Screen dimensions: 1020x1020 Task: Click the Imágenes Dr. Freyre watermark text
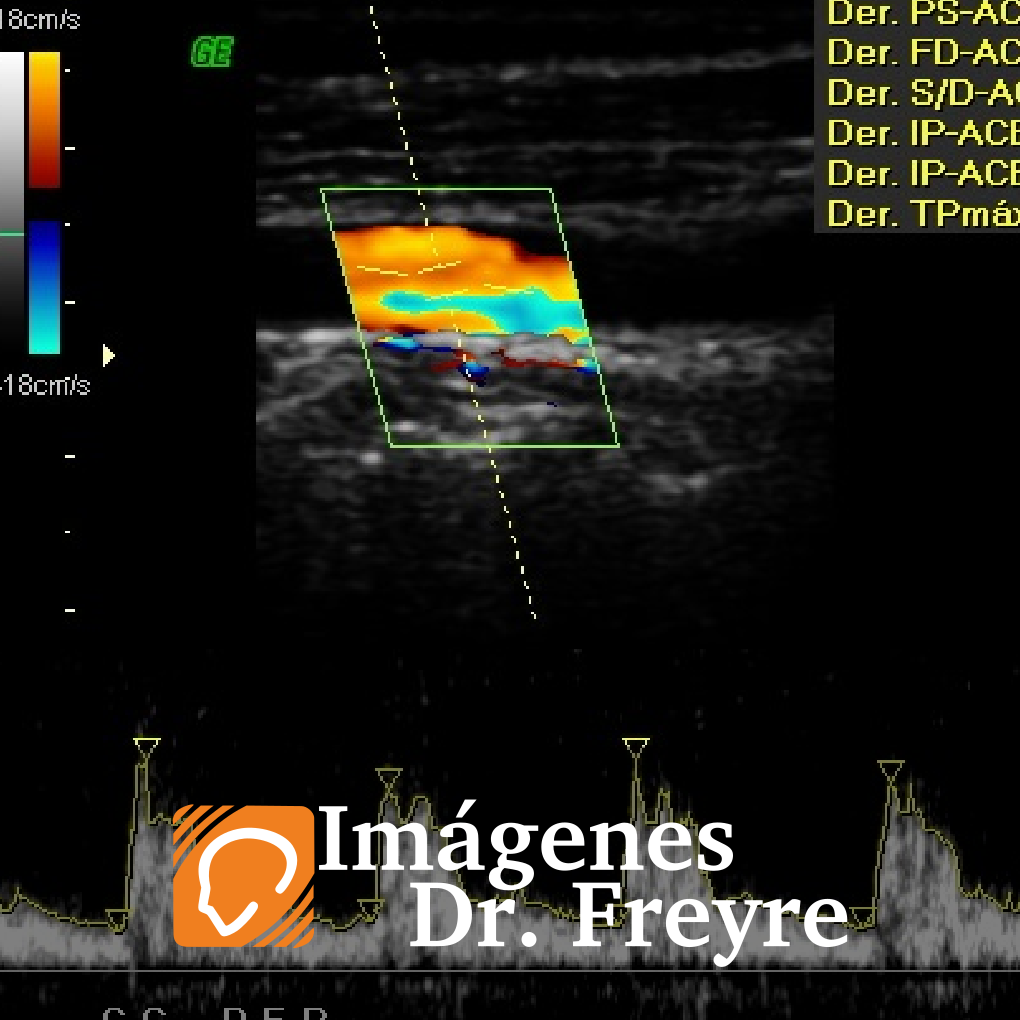point(584,878)
